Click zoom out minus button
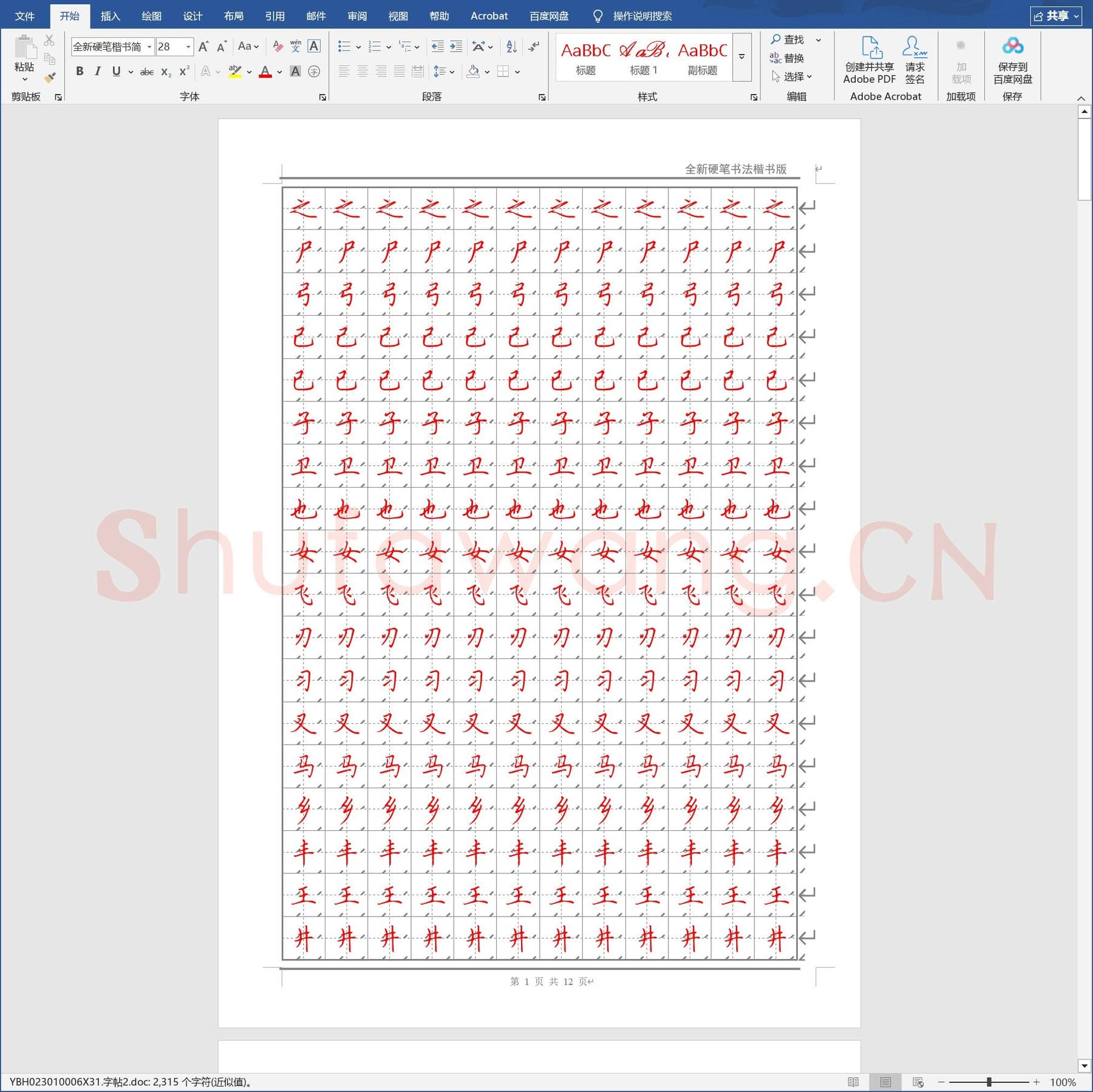Image resolution: width=1093 pixels, height=1092 pixels. click(941, 1082)
